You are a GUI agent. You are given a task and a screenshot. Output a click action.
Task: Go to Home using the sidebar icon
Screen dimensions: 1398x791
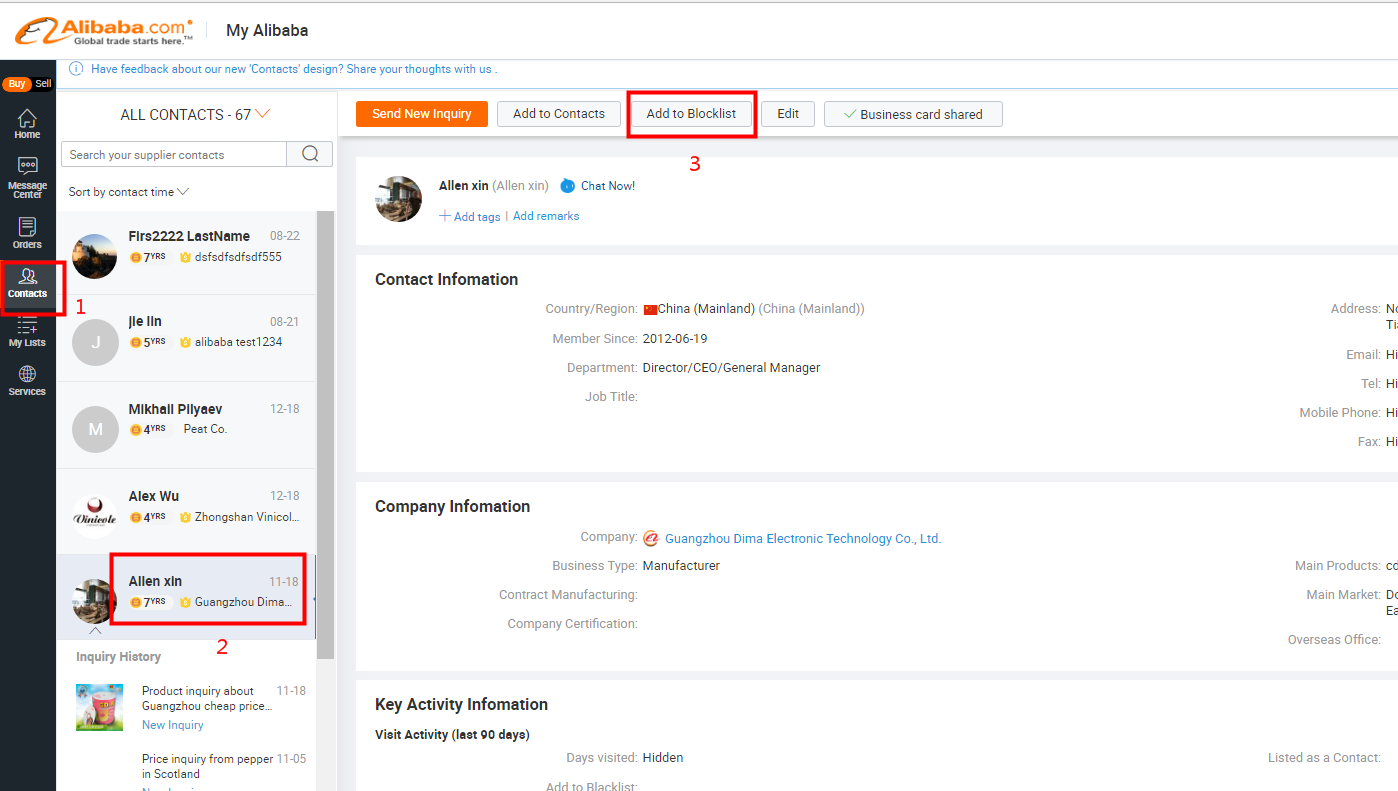point(27,122)
